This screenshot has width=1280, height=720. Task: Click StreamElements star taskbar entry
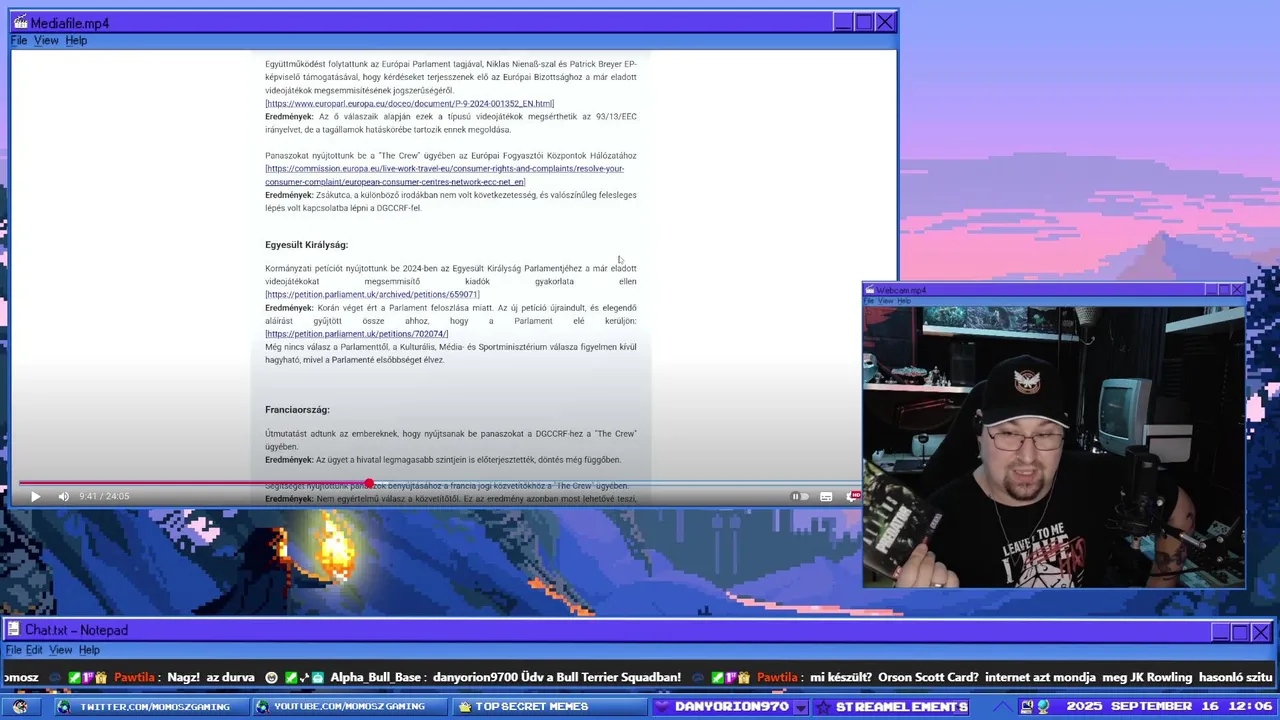(x=891, y=707)
